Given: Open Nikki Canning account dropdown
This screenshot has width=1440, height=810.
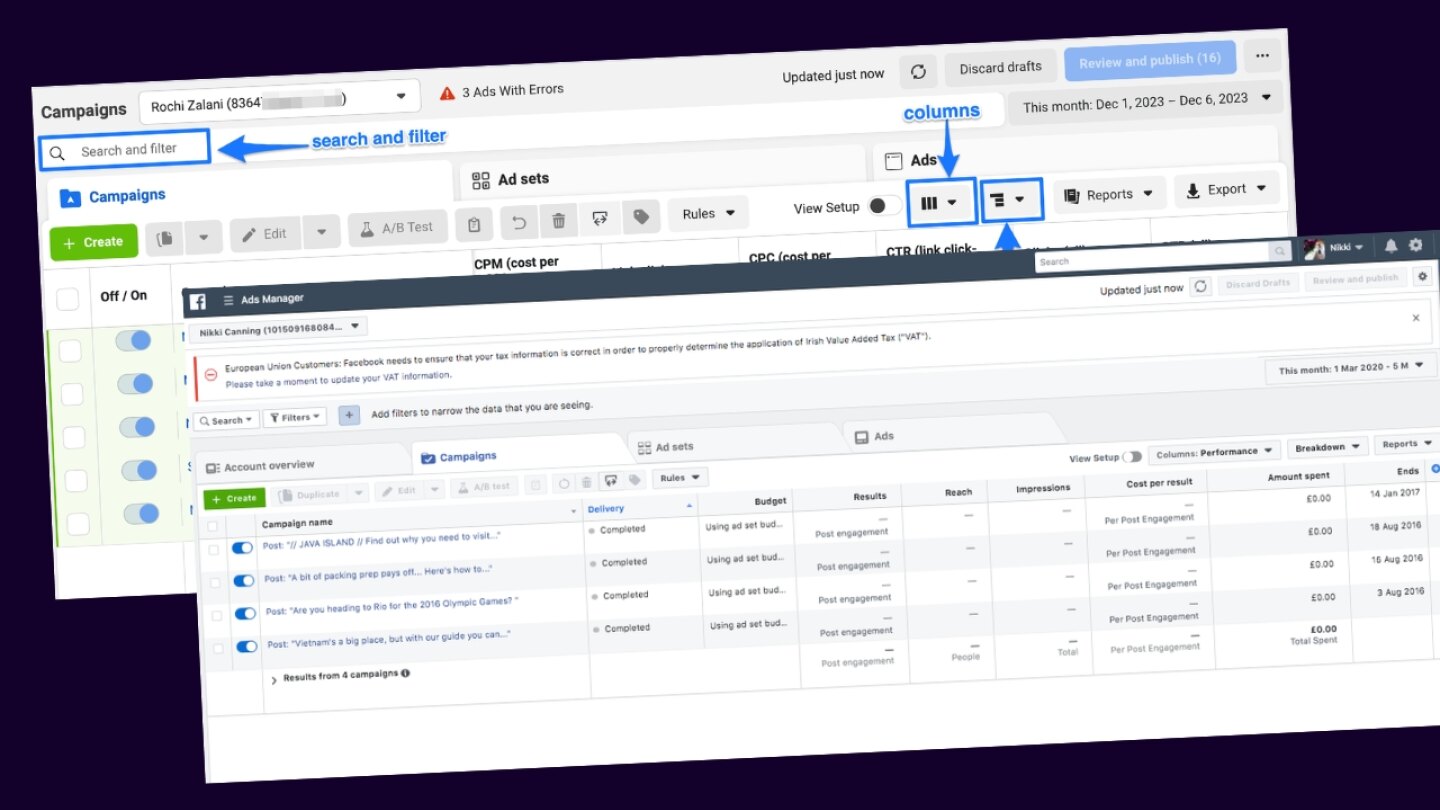Looking at the screenshot, I should pyautogui.click(x=278, y=328).
